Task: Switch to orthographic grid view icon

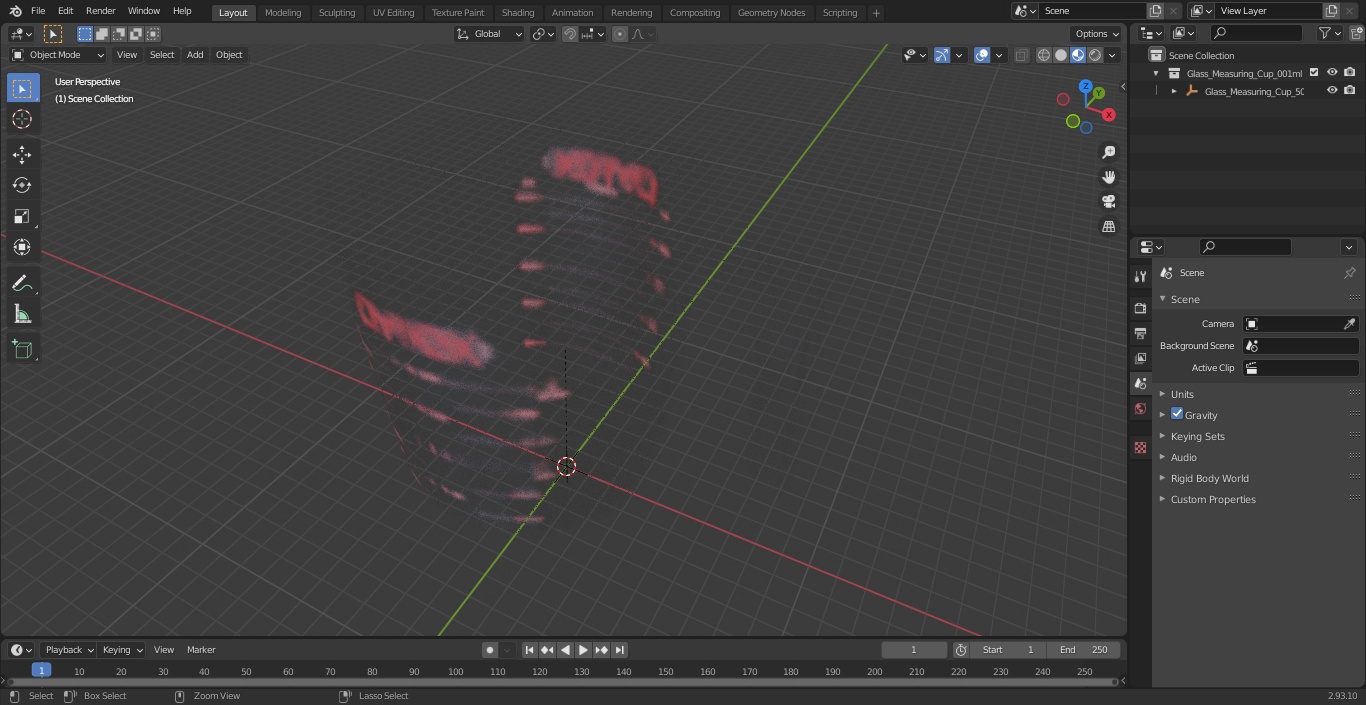Action: click(1109, 226)
